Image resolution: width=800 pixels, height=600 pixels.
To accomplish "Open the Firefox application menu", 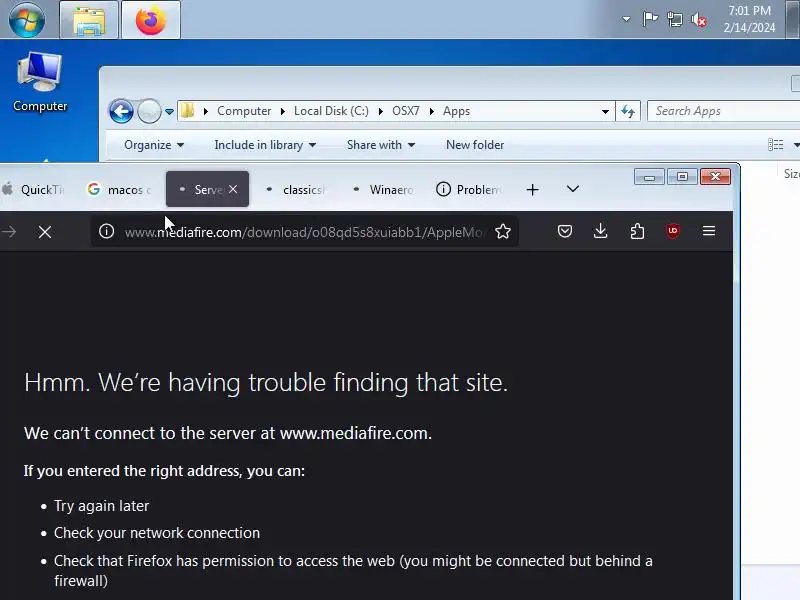I will tap(709, 231).
